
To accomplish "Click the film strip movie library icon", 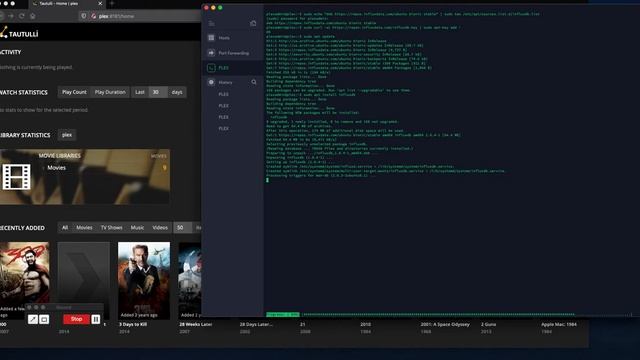I will (16, 177).
